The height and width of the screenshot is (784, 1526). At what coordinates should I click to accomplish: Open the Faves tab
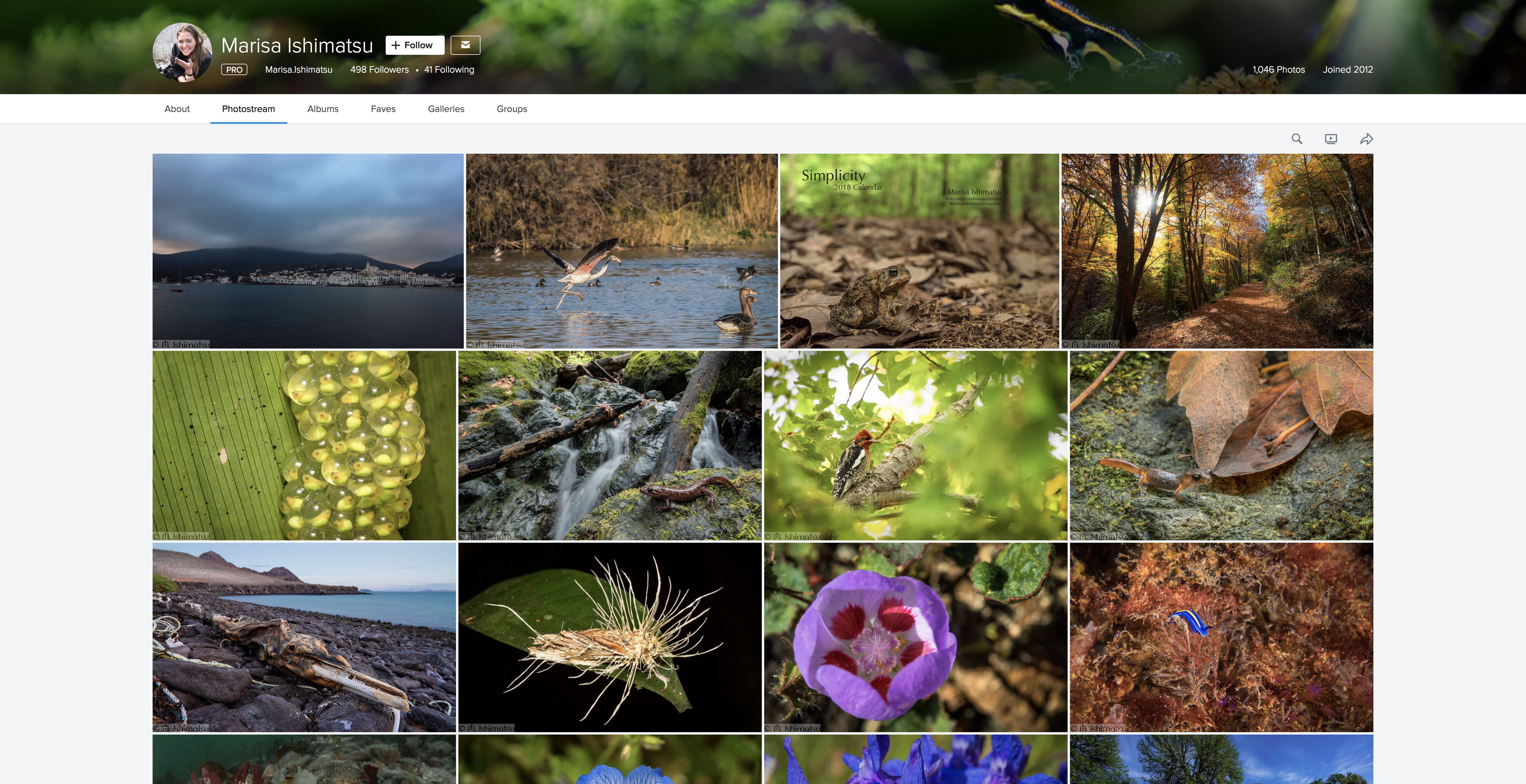coord(383,109)
